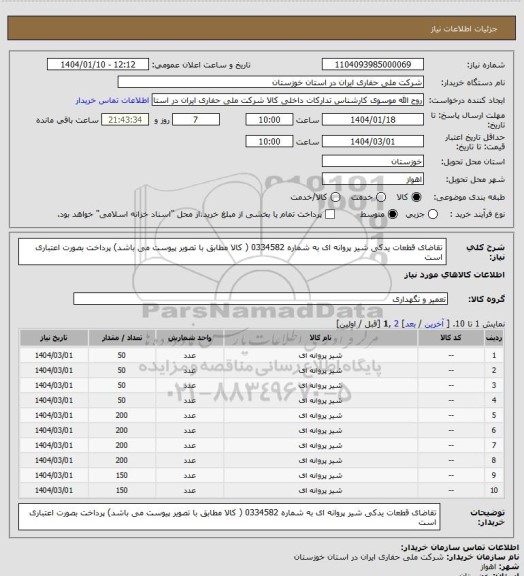
Task: Click the ردیف column header
Action: pos(494,338)
